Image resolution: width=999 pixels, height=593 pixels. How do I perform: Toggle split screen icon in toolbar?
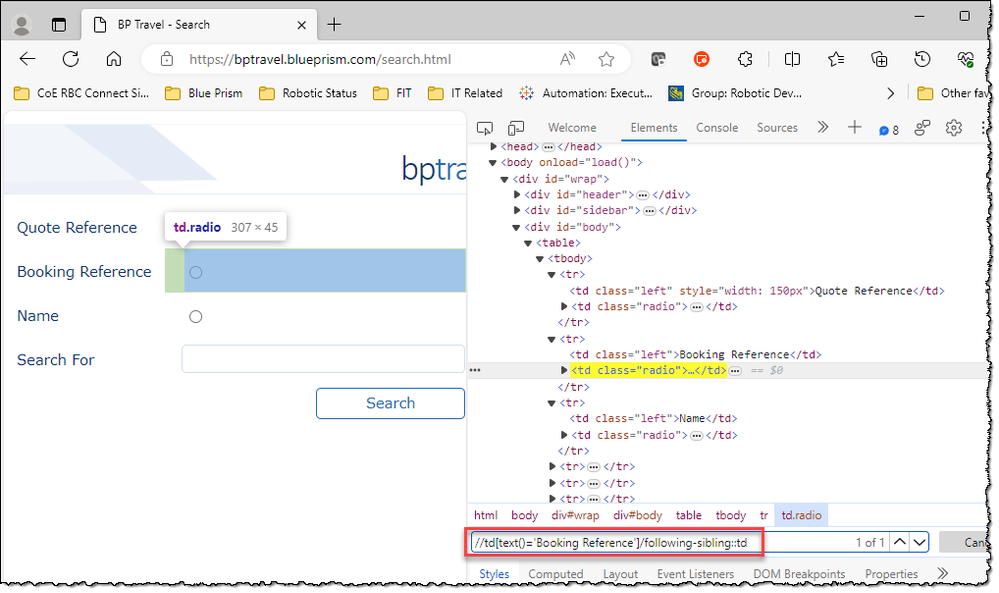pyautogui.click(x=792, y=59)
